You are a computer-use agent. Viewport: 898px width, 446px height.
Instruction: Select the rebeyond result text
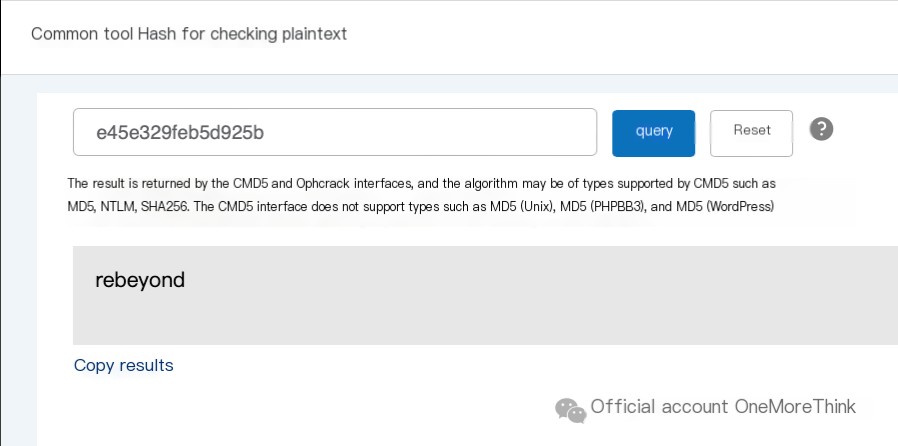[x=140, y=281]
